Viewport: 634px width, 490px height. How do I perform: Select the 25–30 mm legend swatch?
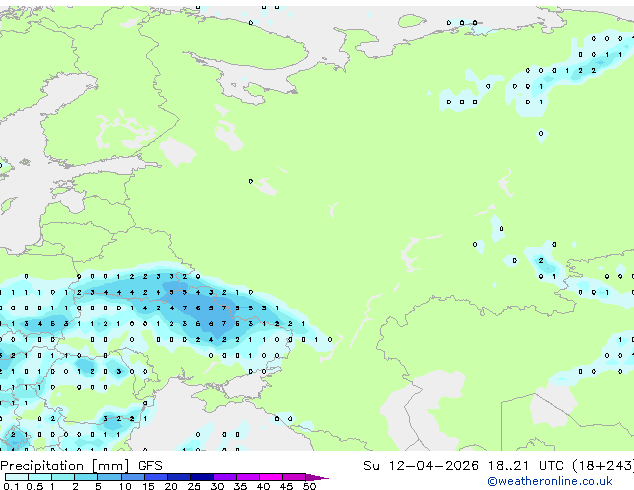pos(202,477)
